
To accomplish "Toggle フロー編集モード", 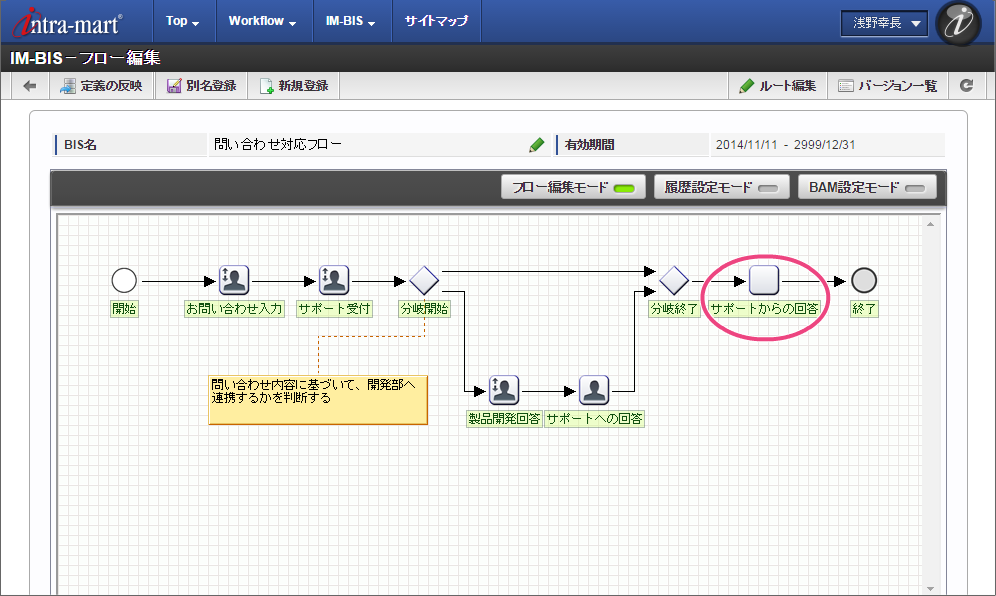I will (574, 187).
